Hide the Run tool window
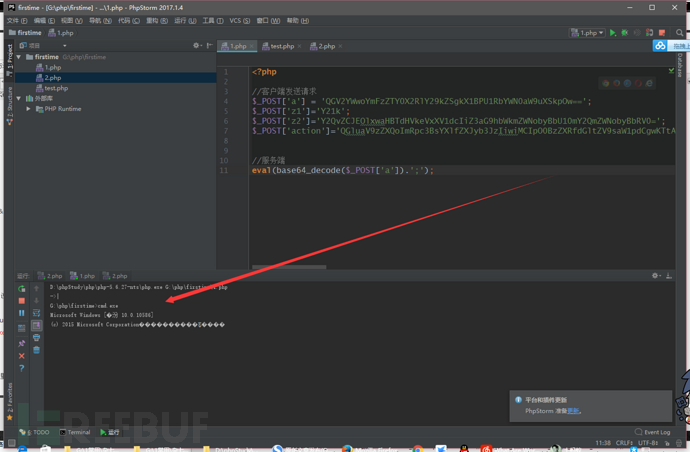Viewport: 690px width, 452px height. click(668, 276)
